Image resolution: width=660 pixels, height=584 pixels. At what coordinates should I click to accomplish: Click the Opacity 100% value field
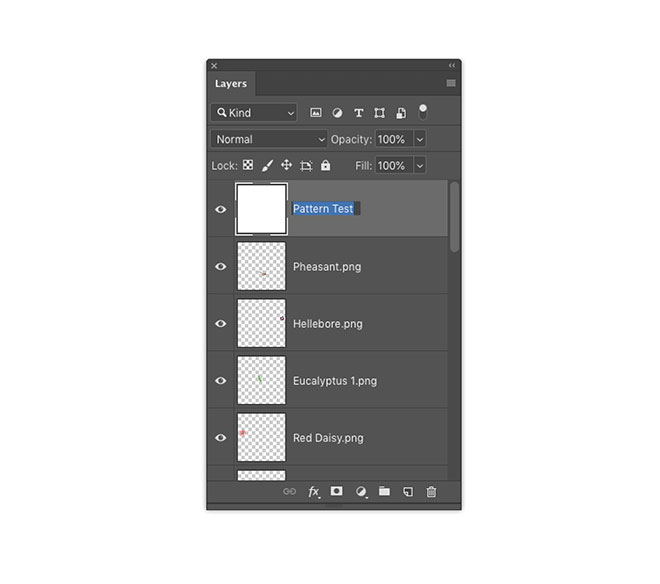[x=394, y=139]
